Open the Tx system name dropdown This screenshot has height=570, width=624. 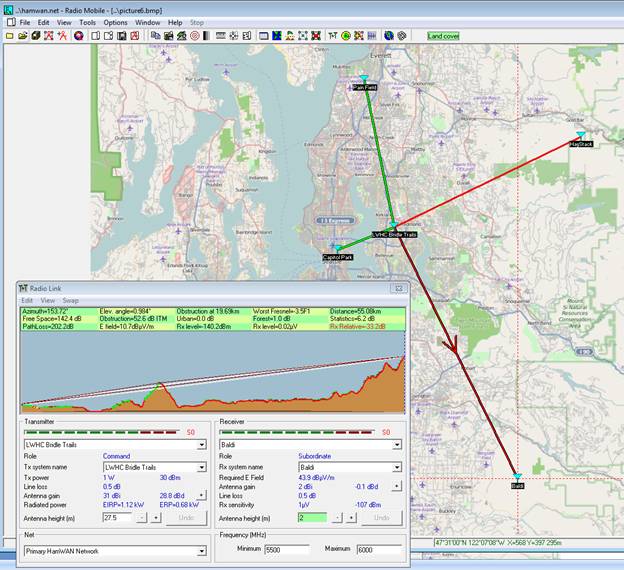[200, 467]
